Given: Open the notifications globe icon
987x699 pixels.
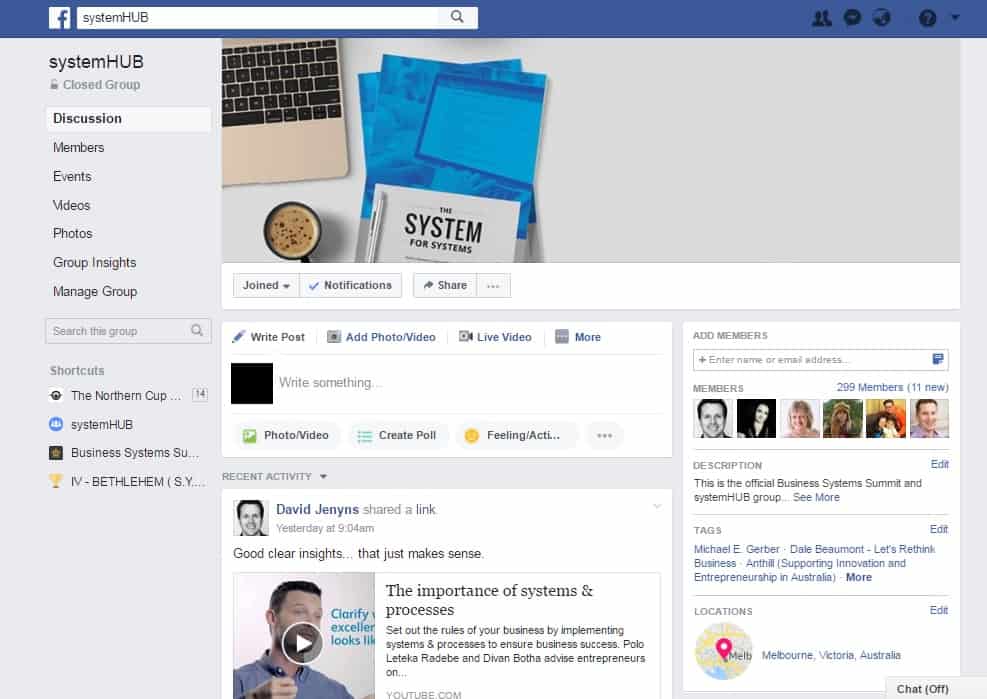Looking at the screenshot, I should [881, 17].
